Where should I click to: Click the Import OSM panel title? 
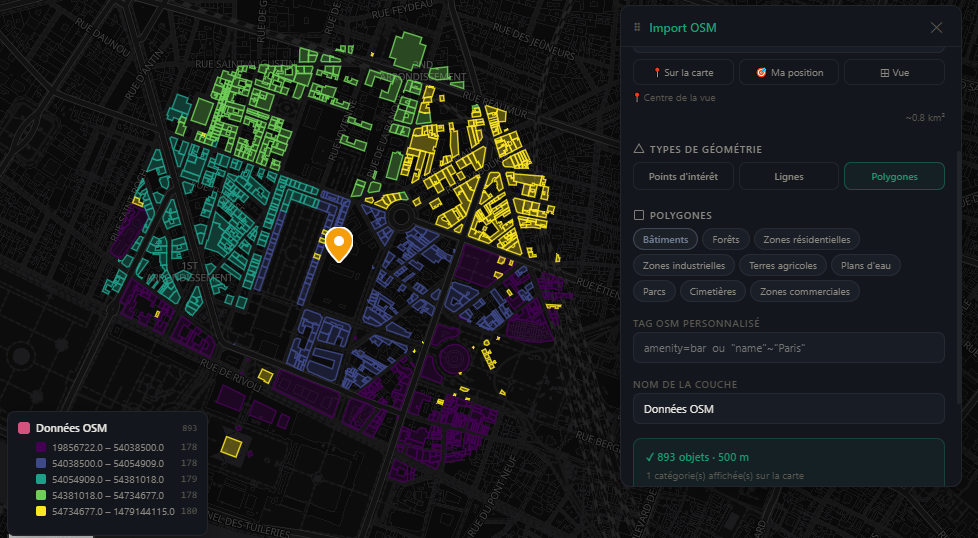click(682, 27)
